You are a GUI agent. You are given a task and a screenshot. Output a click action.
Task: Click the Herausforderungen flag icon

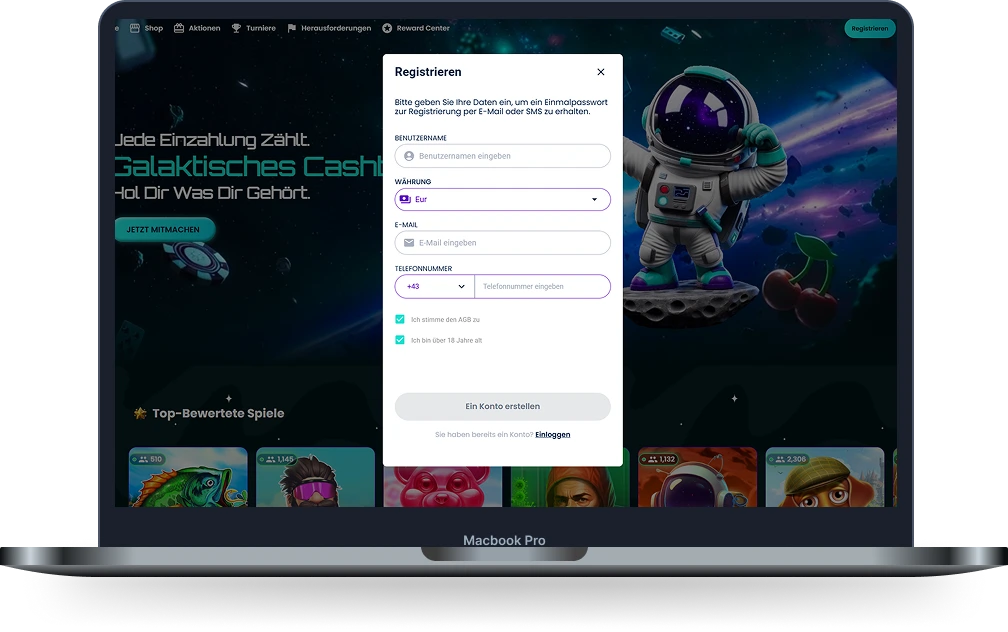coord(292,28)
